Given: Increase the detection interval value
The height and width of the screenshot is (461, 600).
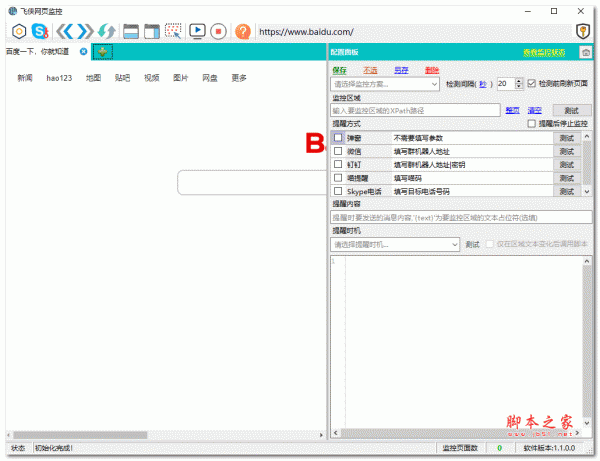Looking at the screenshot, I should click(x=518, y=81).
